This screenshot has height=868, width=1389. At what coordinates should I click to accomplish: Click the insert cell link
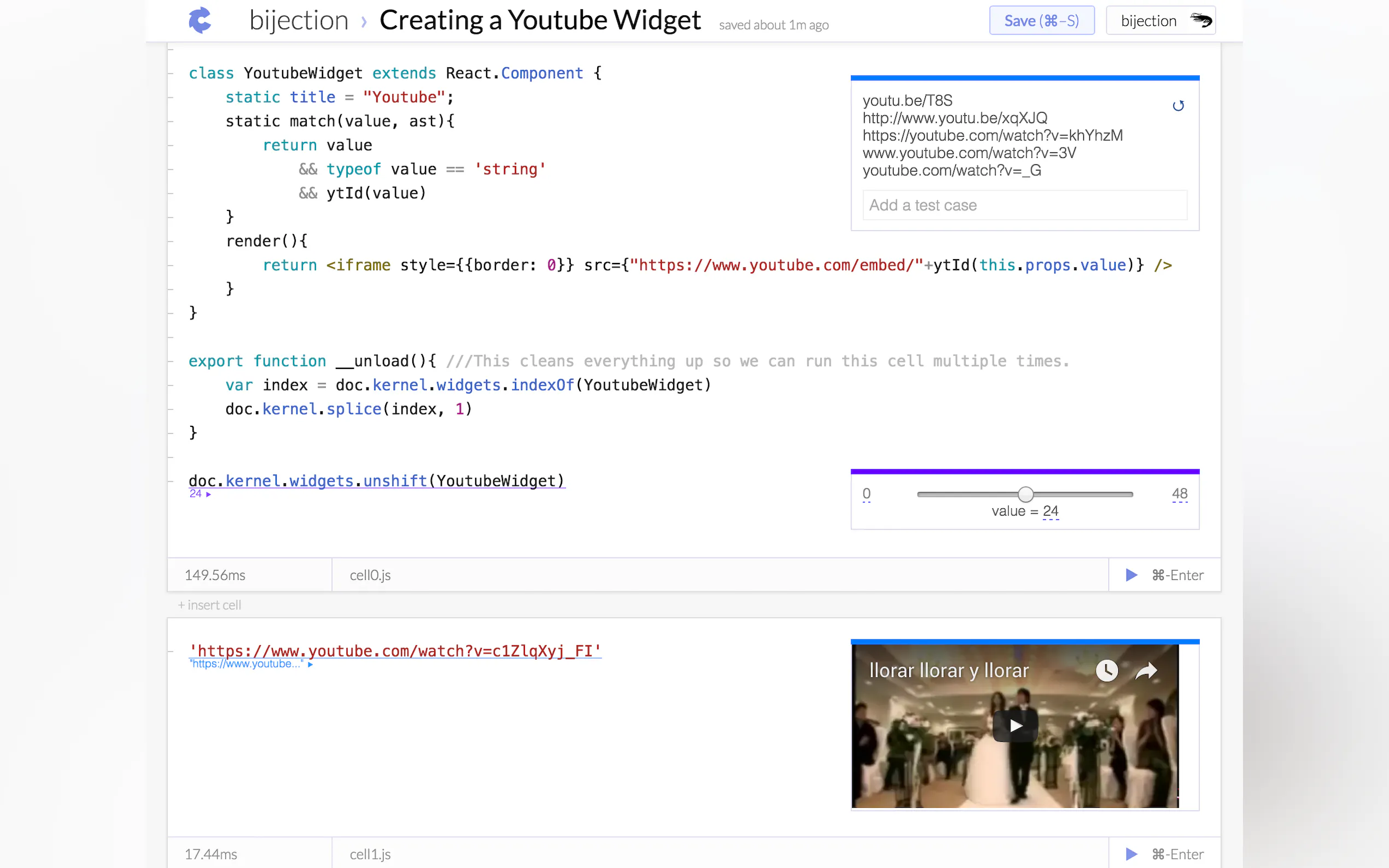(209, 605)
